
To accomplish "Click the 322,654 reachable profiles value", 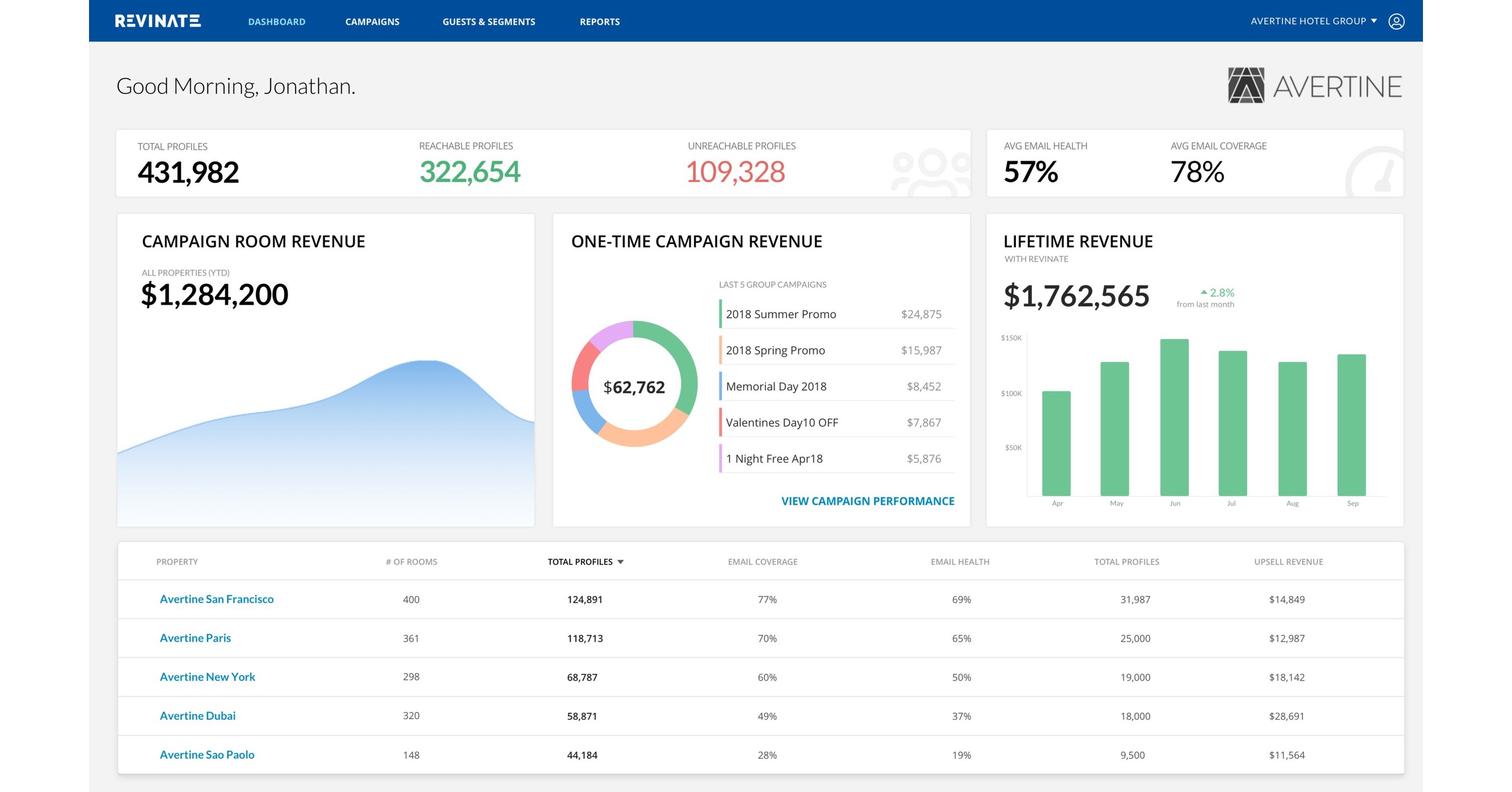I will [470, 172].
